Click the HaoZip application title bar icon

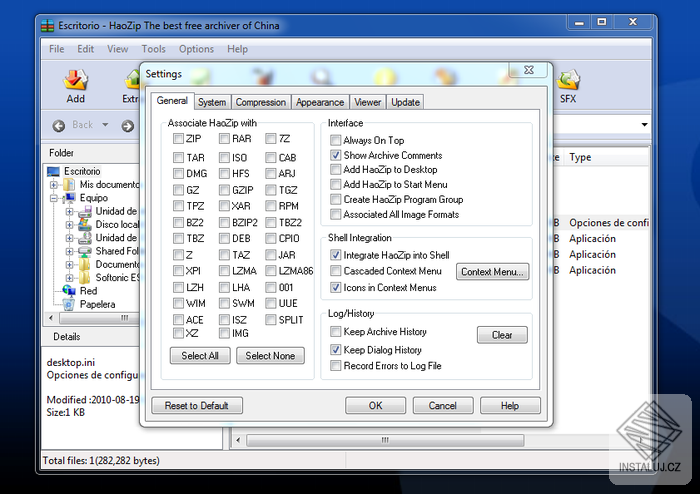pyautogui.click(x=47, y=25)
